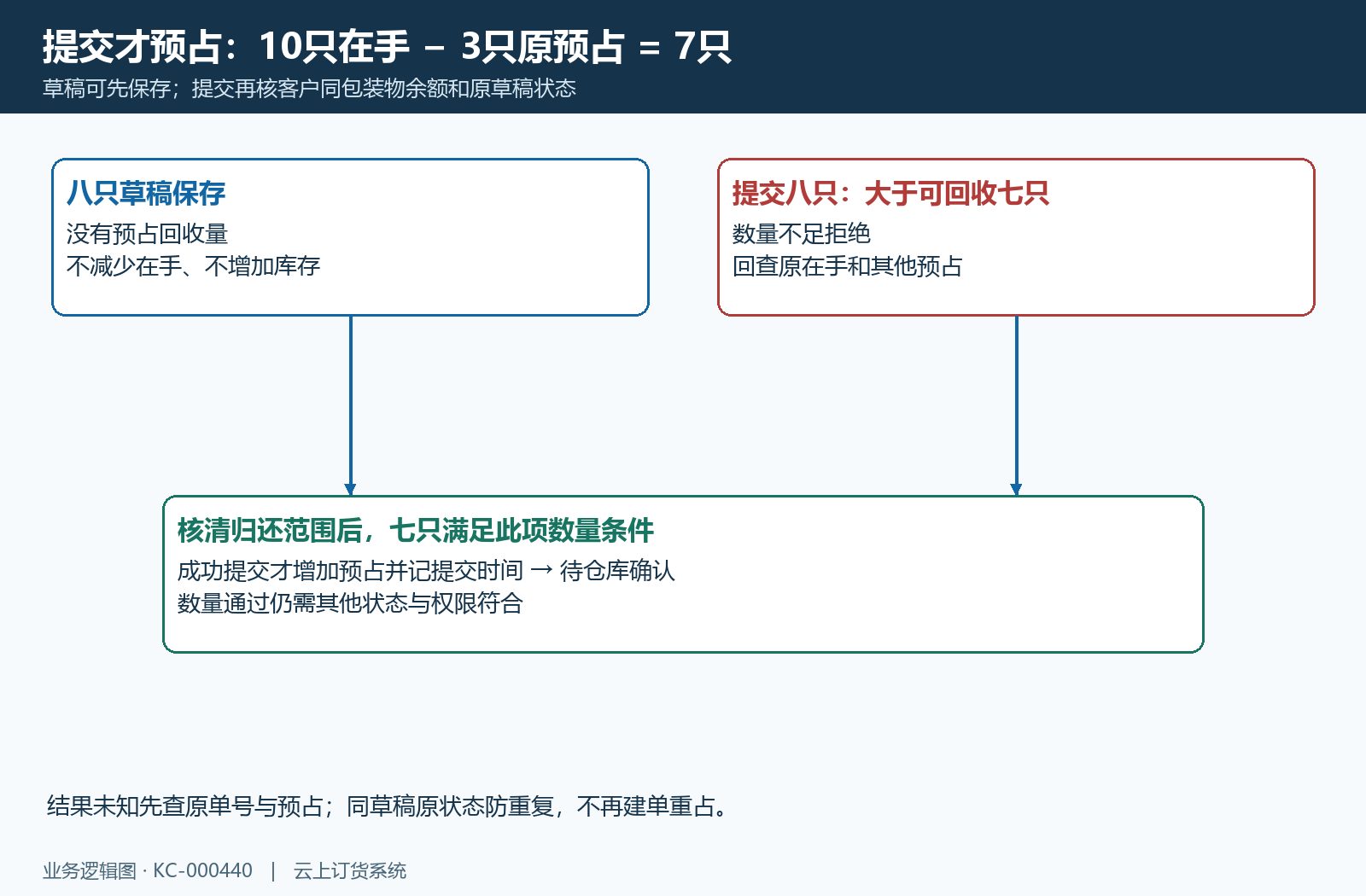This screenshot has width=1366, height=896.
Task: Click the text "回查原在手和其他预占"
Action: tap(848, 266)
